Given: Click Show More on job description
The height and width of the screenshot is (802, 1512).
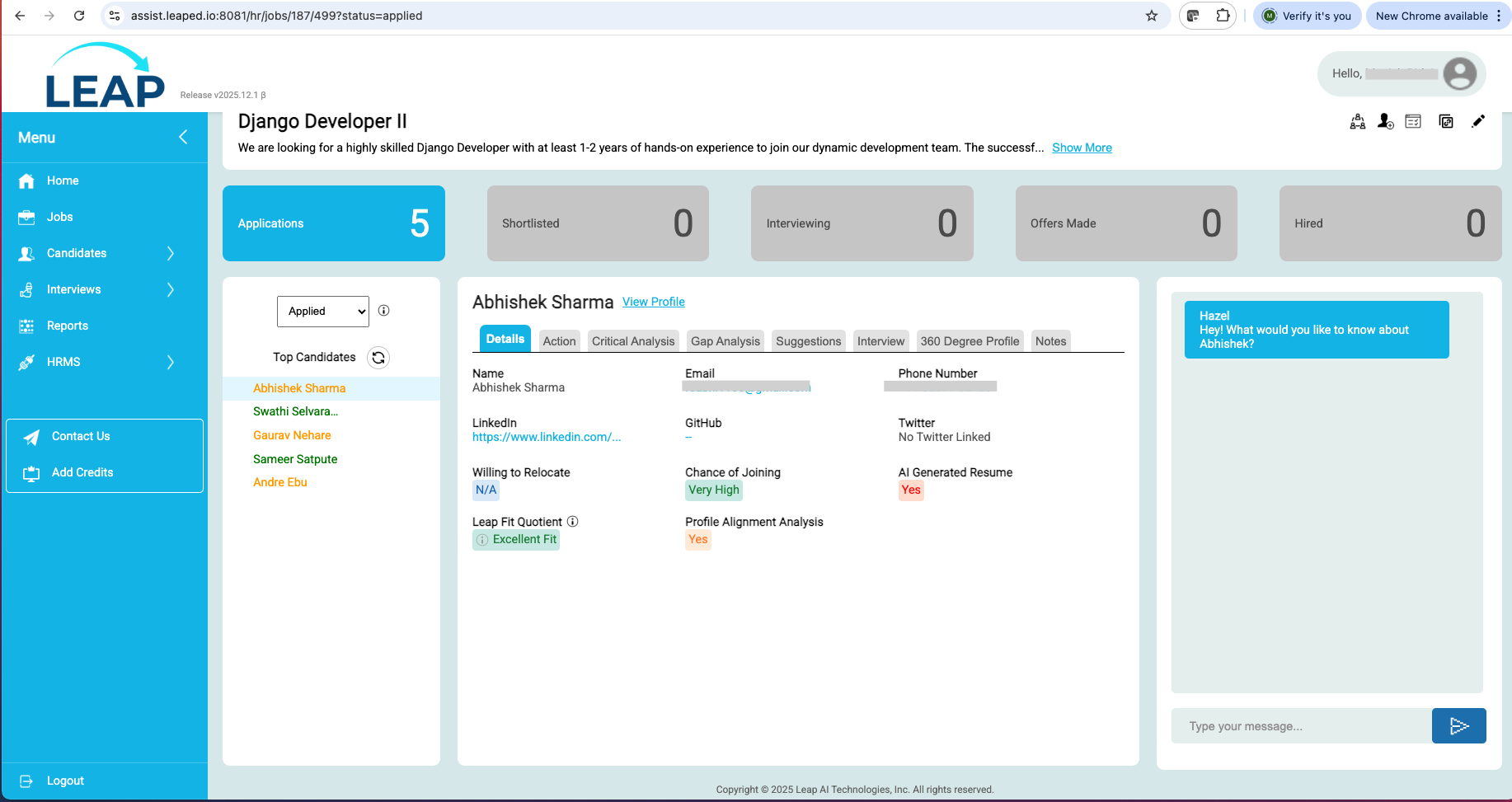Looking at the screenshot, I should [x=1082, y=148].
